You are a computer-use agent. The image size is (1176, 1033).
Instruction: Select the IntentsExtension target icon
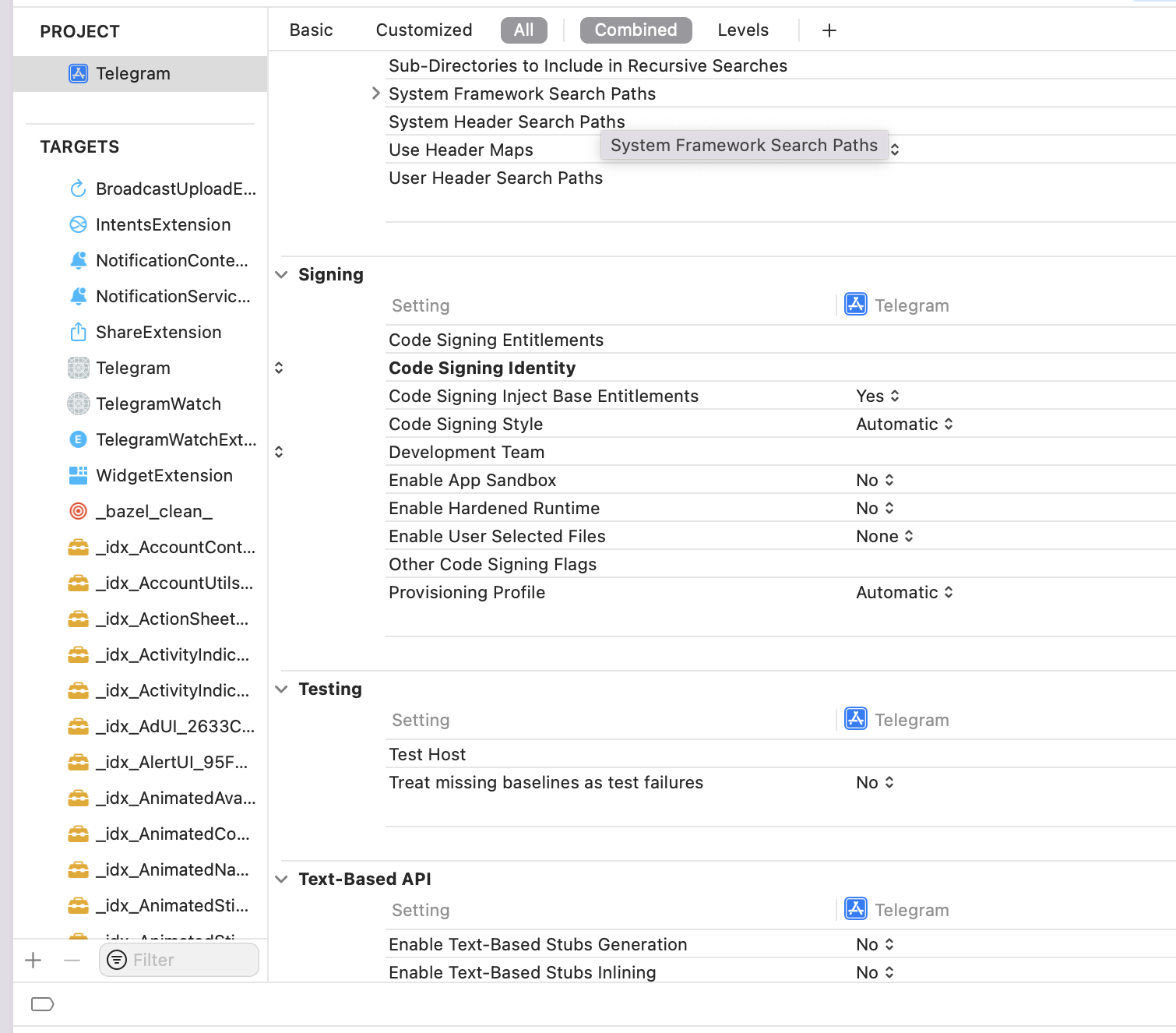pyautogui.click(x=78, y=224)
